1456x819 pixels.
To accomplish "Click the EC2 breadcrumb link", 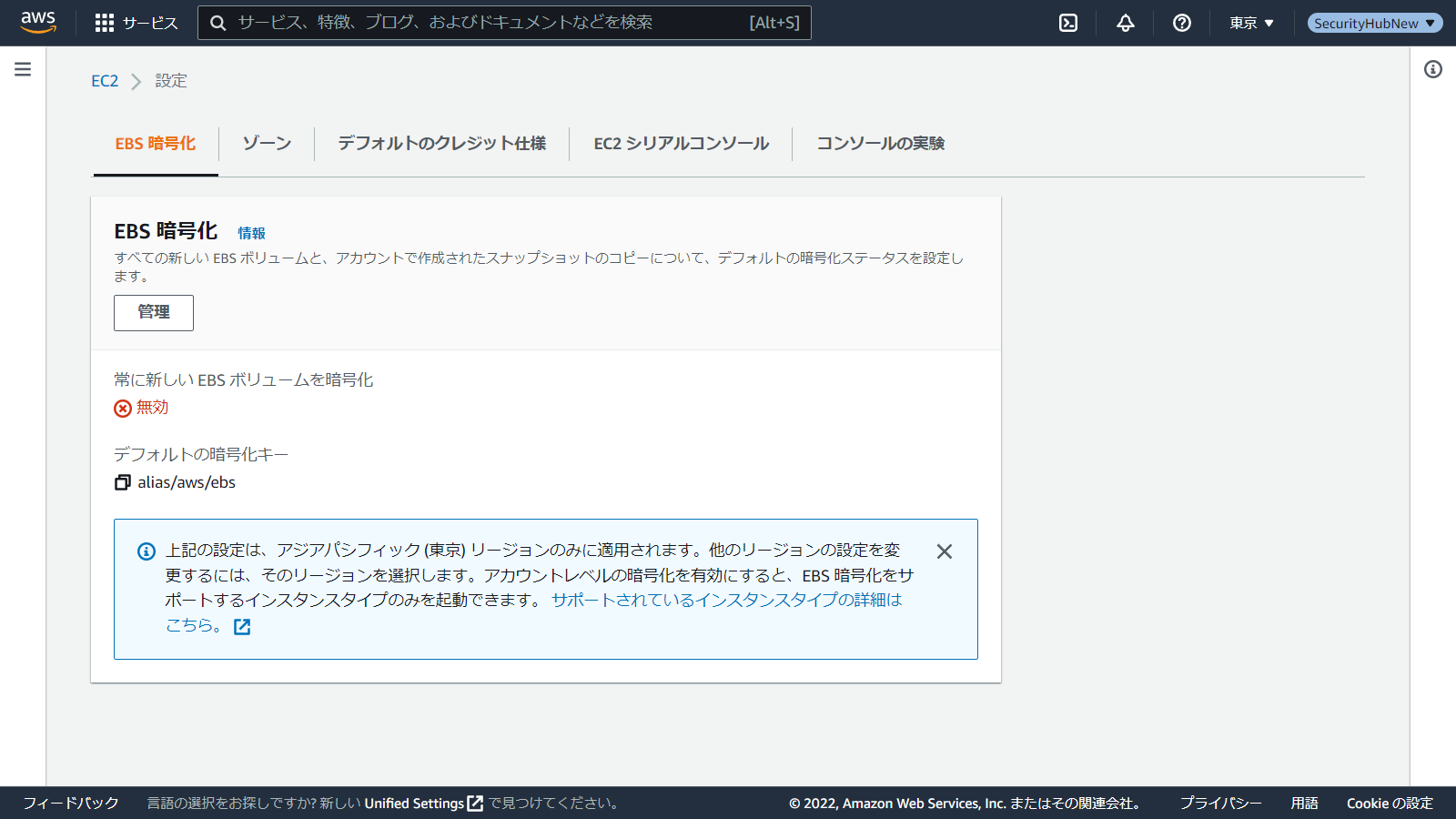I will tap(105, 81).
